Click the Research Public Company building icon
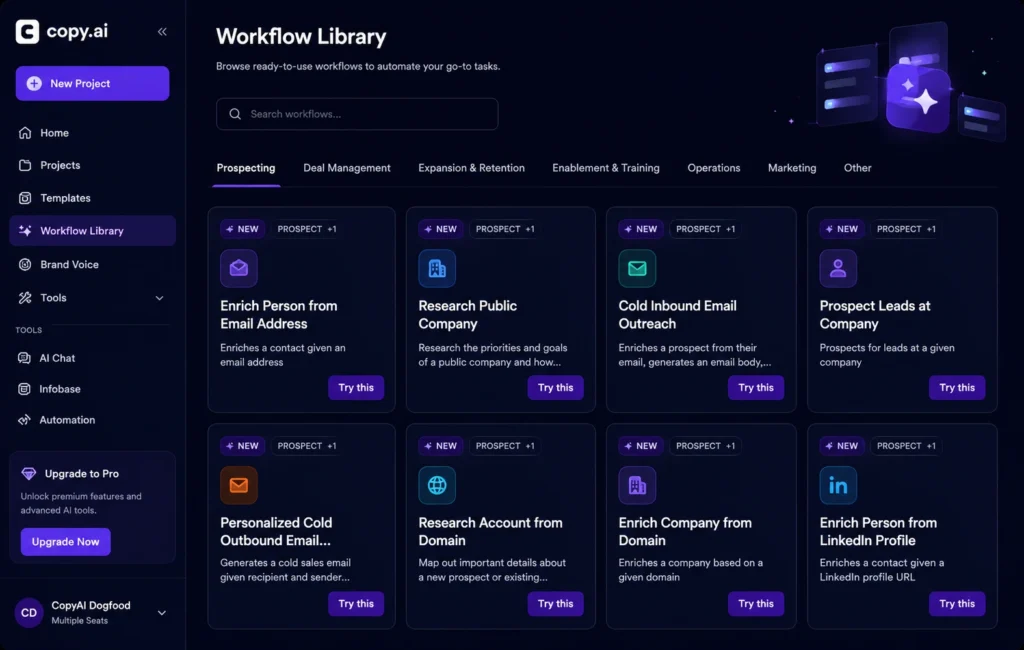The height and width of the screenshot is (650, 1024). [x=437, y=268]
